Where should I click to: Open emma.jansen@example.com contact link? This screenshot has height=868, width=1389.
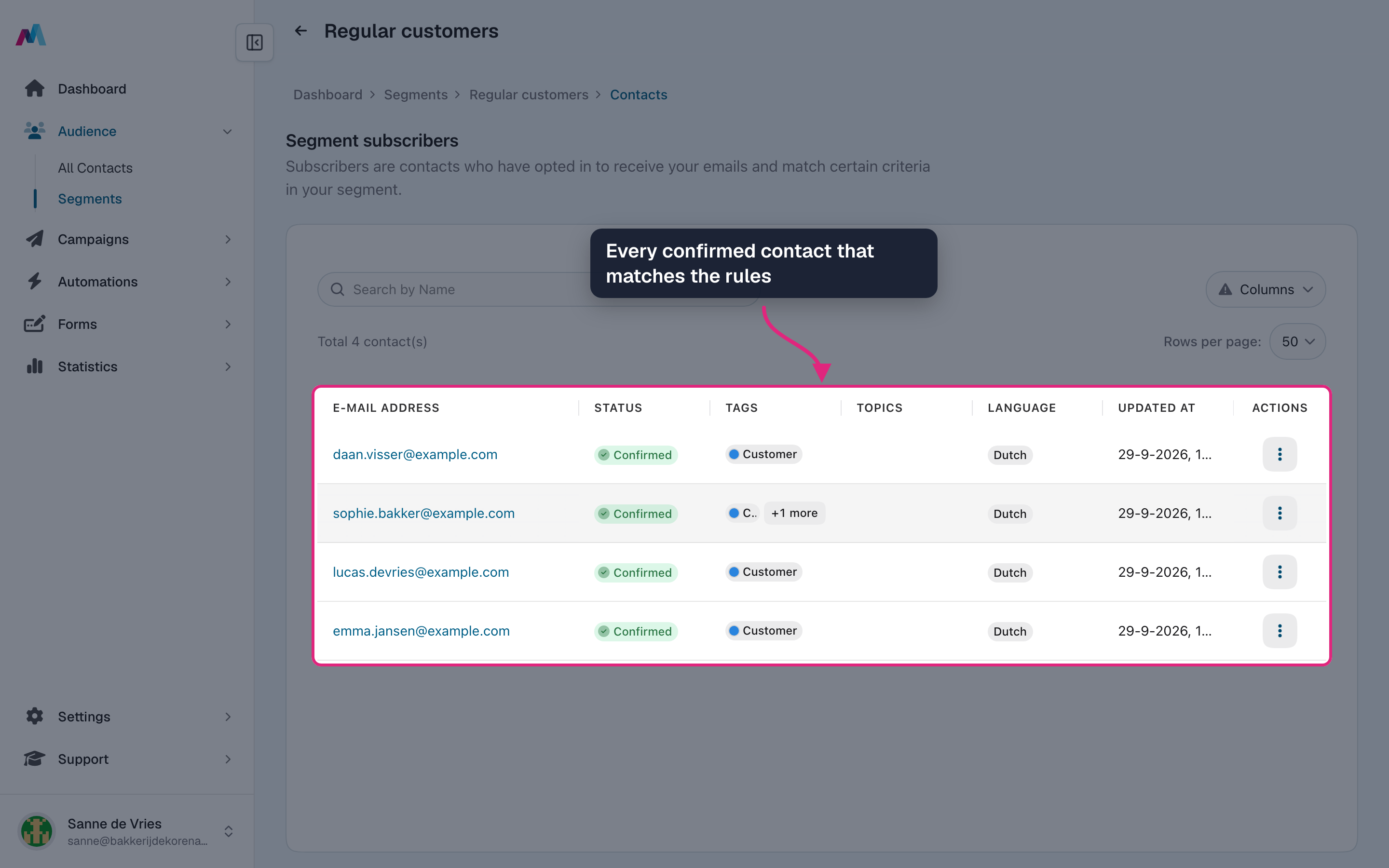pyautogui.click(x=422, y=631)
